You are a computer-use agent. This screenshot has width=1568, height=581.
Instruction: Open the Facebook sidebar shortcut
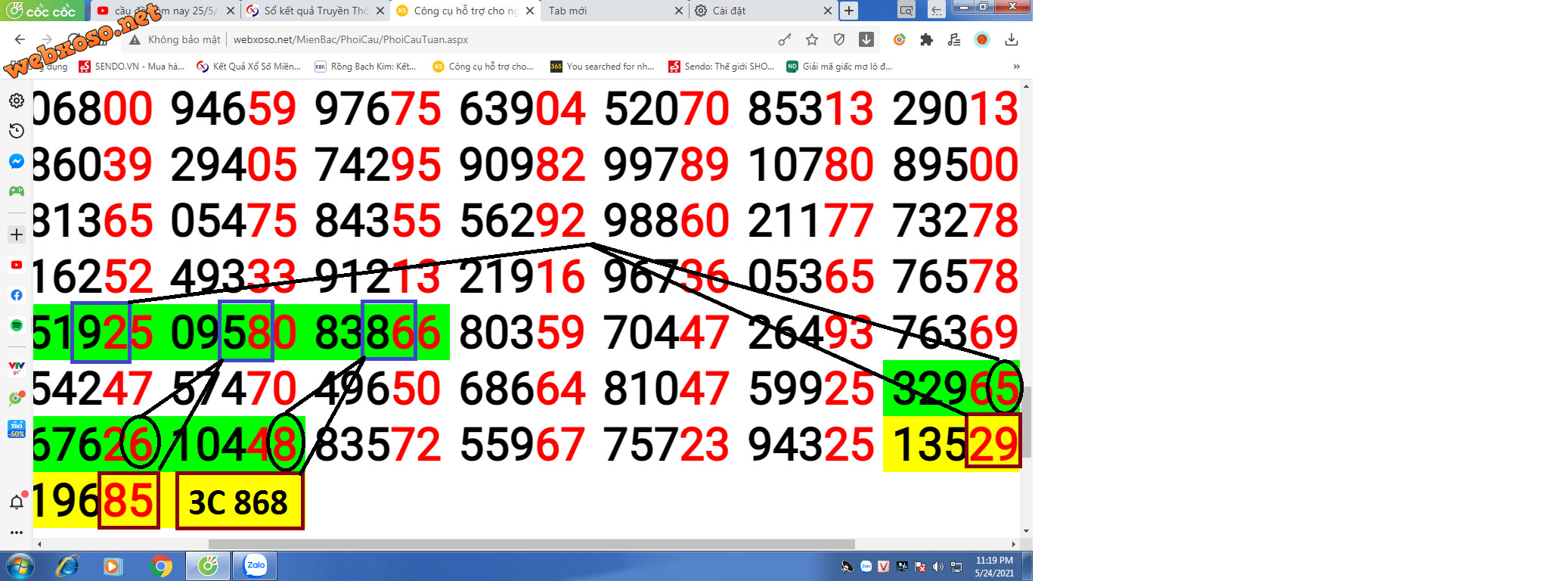[x=16, y=295]
